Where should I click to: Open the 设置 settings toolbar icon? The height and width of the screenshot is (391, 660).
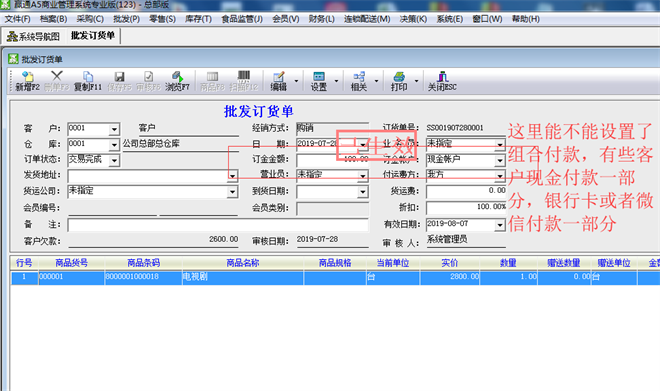click(319, 81)
